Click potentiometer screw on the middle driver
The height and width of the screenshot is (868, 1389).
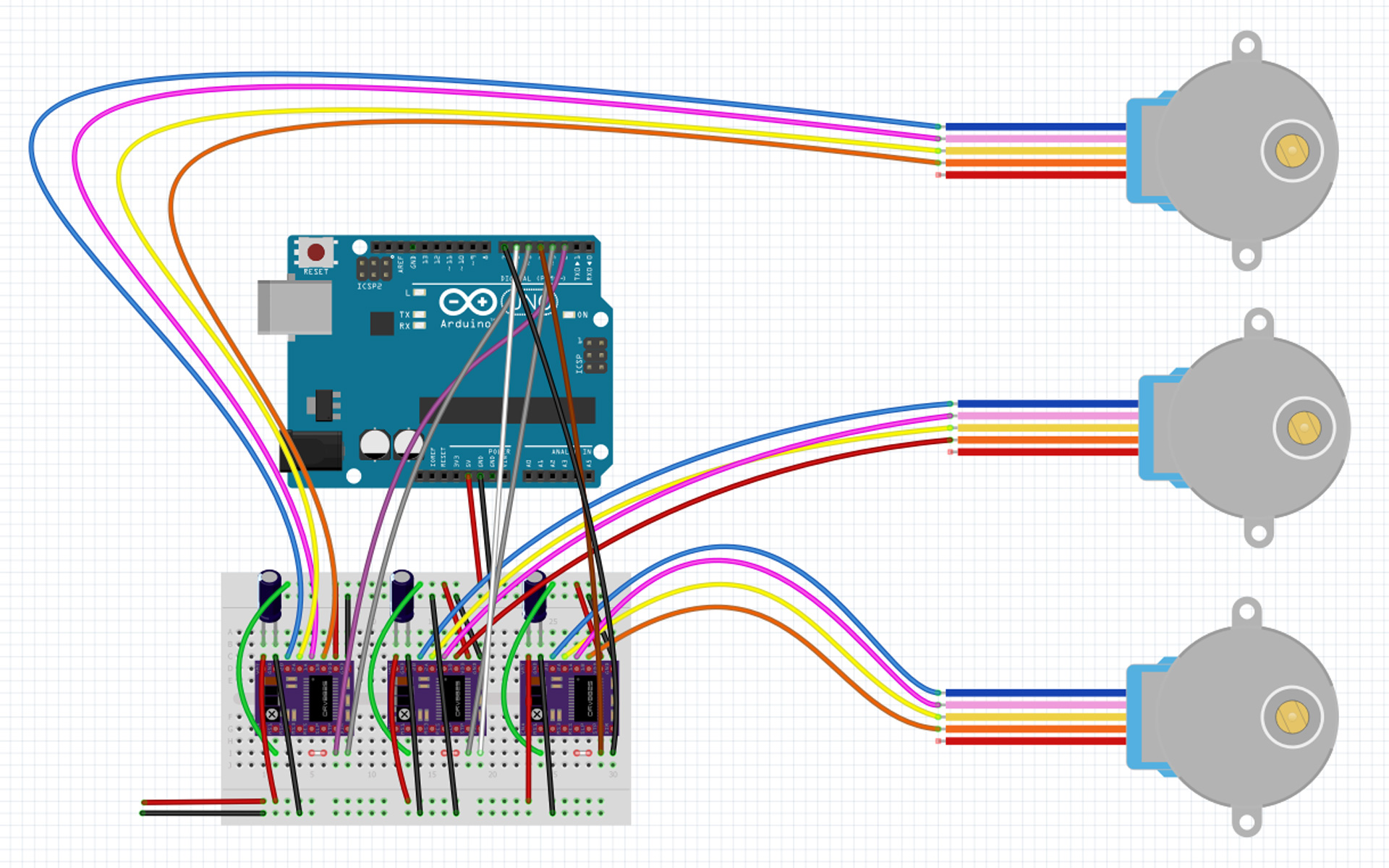pyautogui.click(x=404, y=714)
